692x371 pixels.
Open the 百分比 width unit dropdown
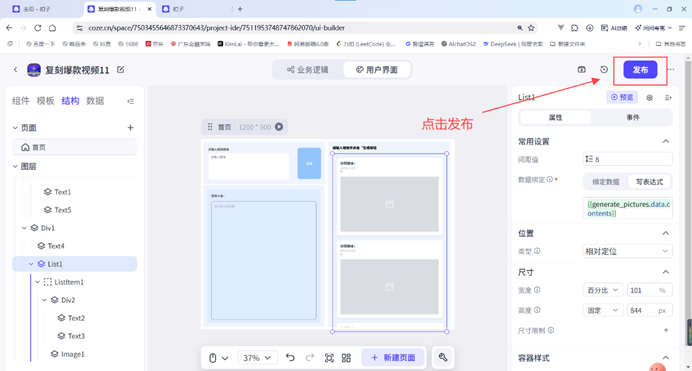tap(603, 290)
